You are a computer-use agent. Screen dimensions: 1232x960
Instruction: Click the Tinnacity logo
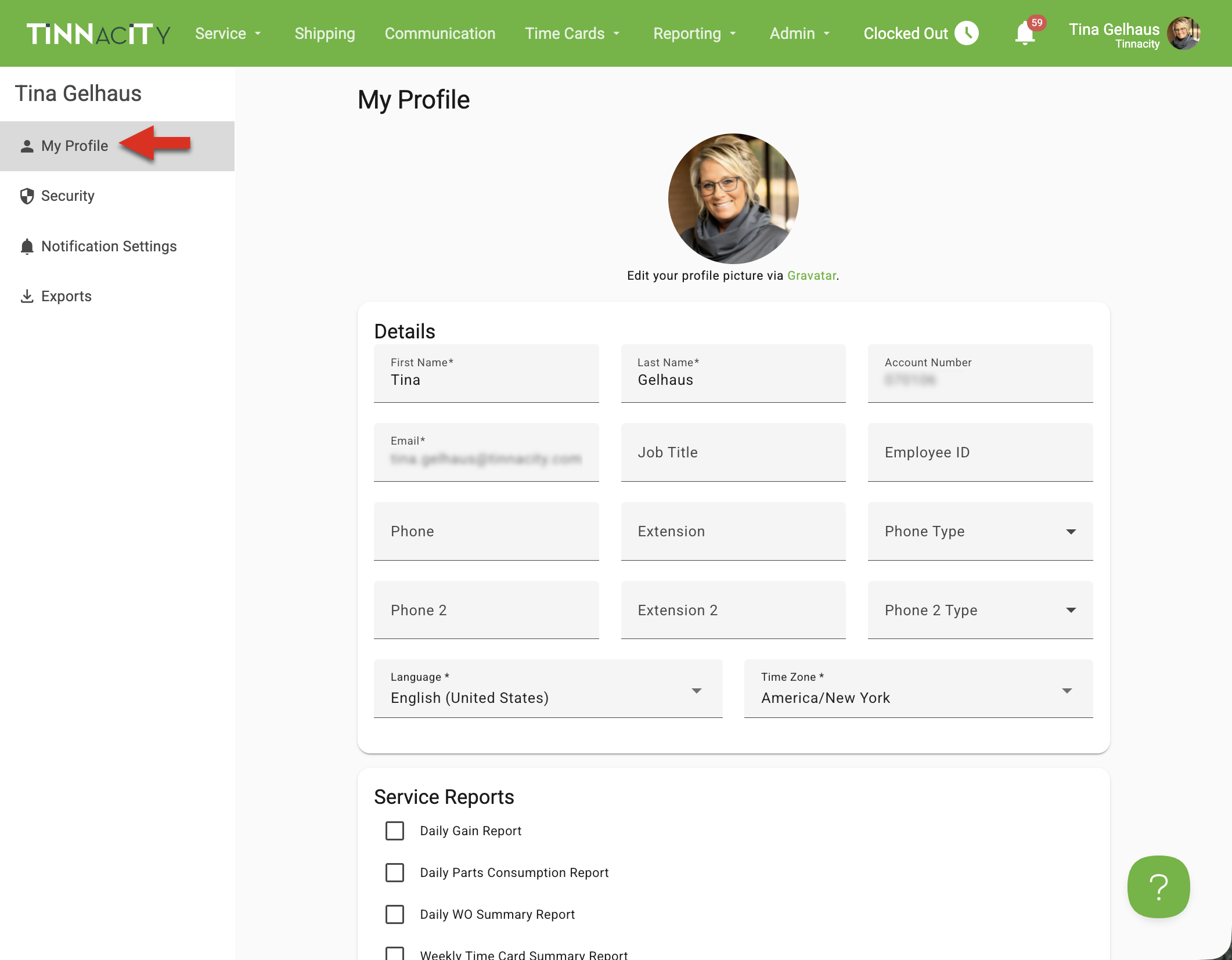pyautogui.click(x=99, y=34)
